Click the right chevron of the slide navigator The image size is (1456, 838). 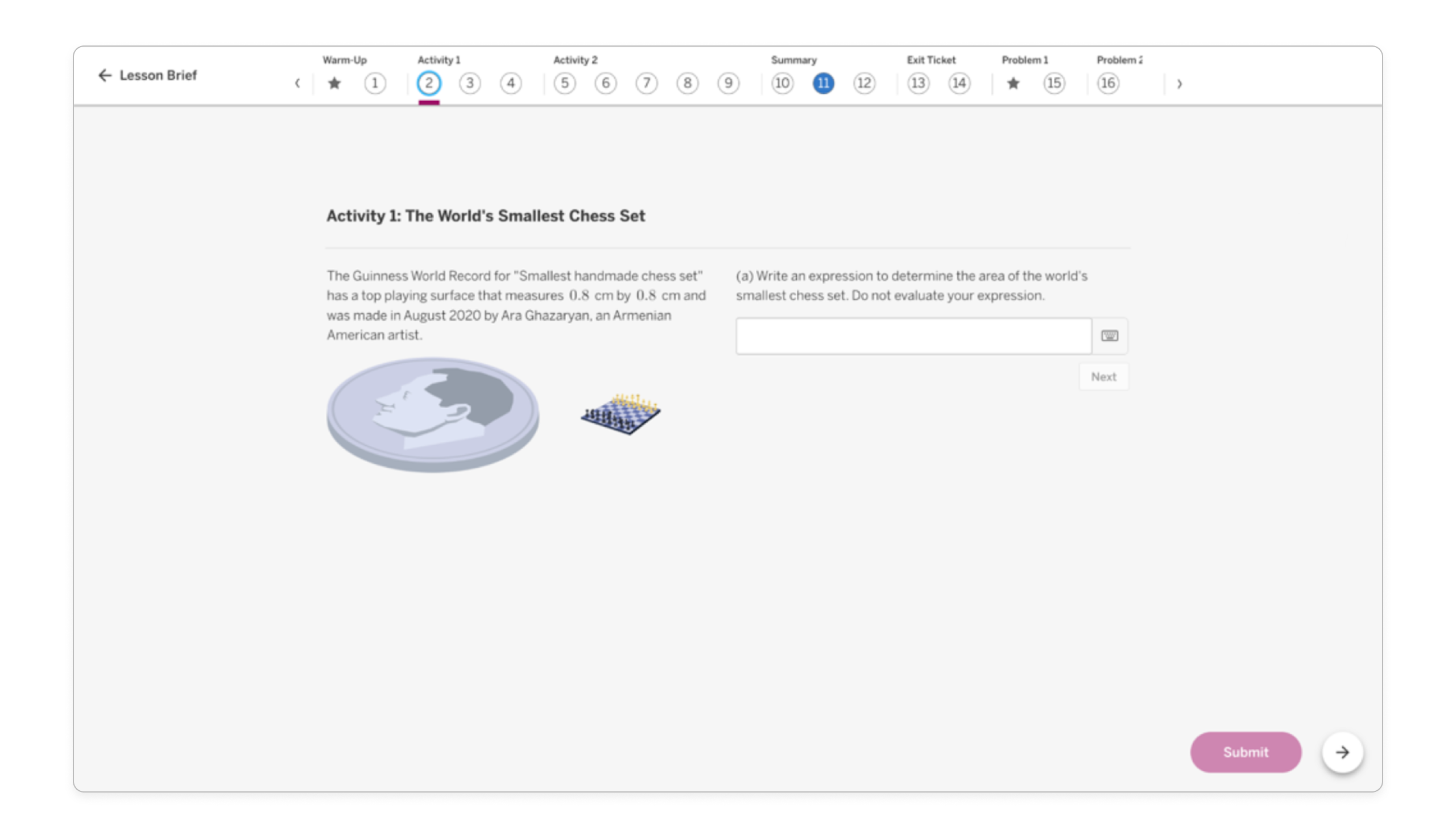click(1178, 84)
